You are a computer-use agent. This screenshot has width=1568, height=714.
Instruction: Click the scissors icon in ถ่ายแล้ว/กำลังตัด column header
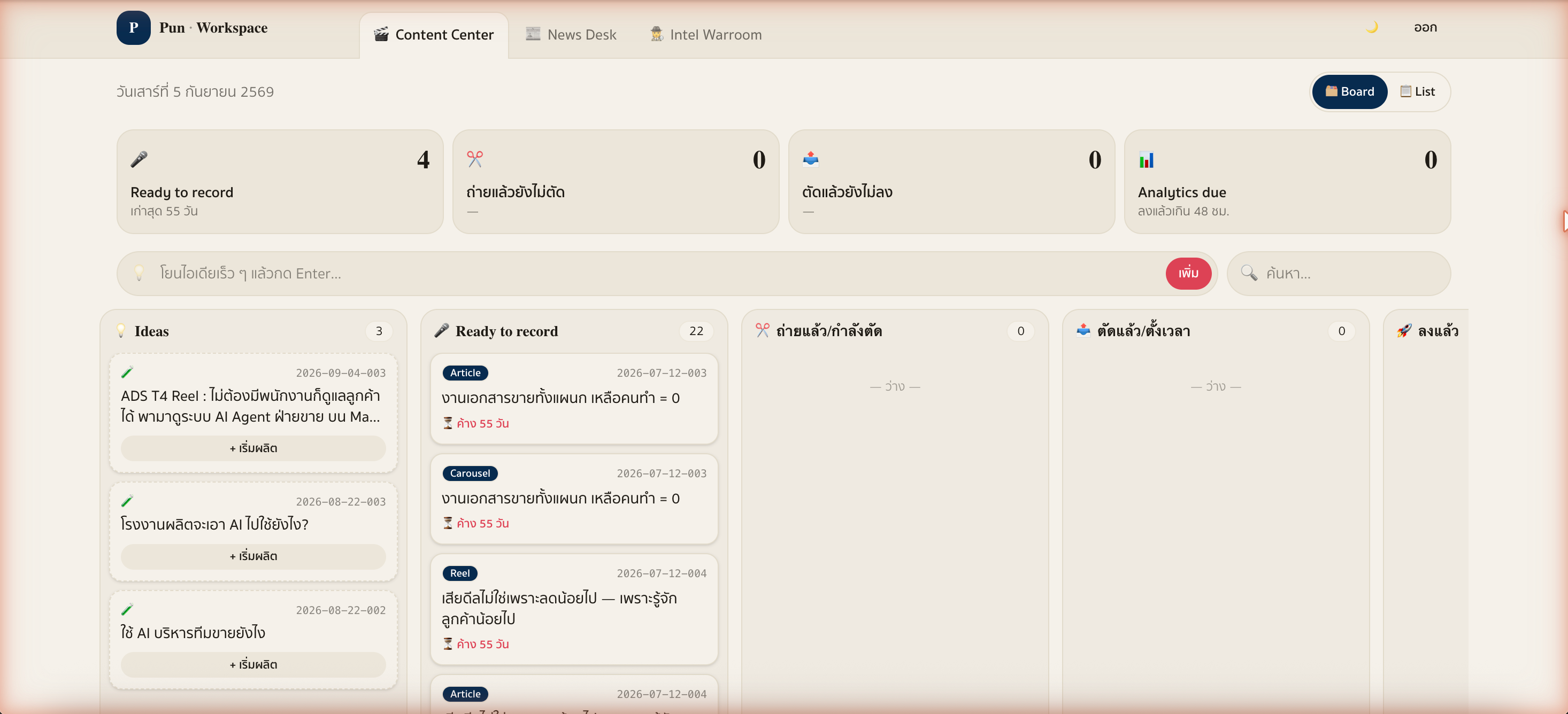[762, 330]
